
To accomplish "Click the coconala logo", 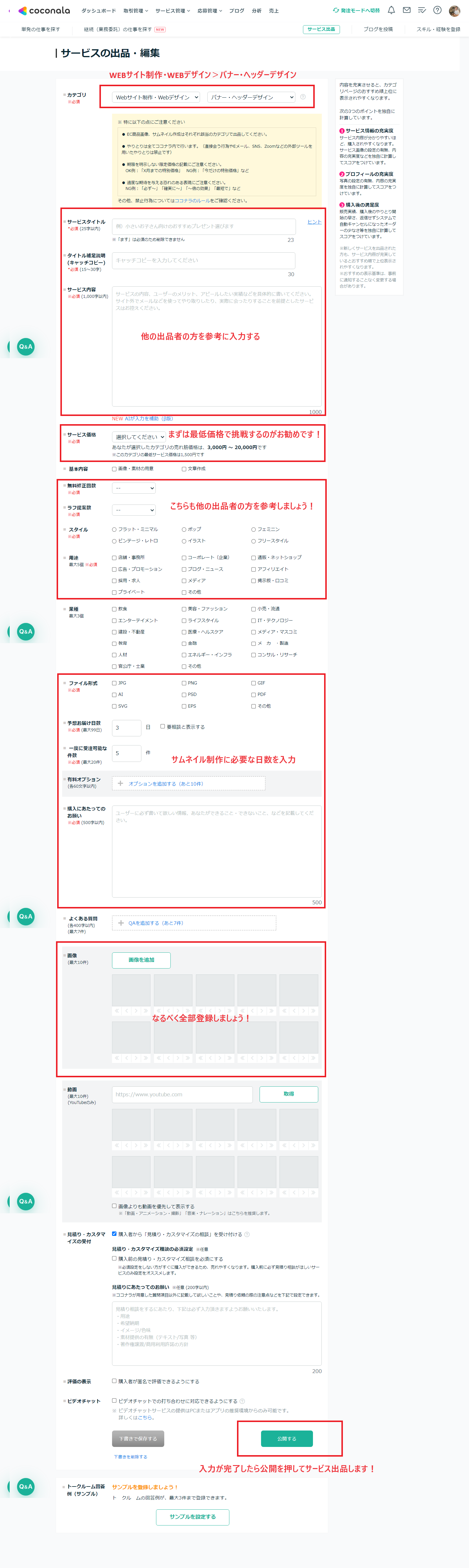I will click(45, 10).
